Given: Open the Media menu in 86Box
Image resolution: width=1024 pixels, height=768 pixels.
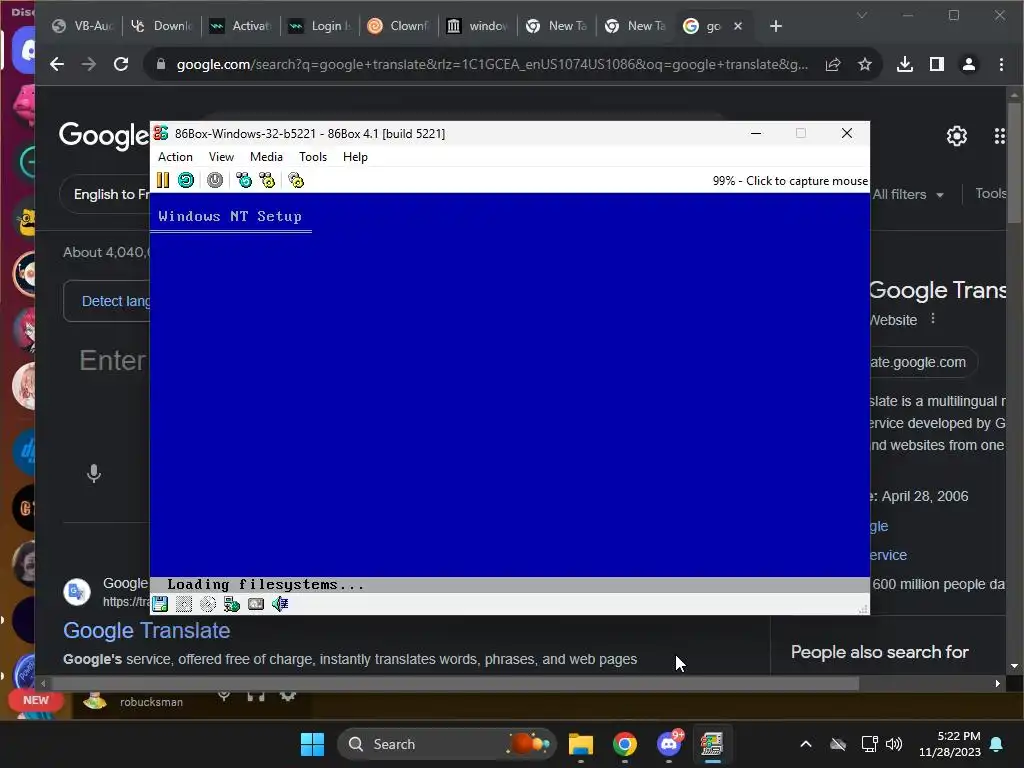Looking at the screenshot, I should (266, 157).
